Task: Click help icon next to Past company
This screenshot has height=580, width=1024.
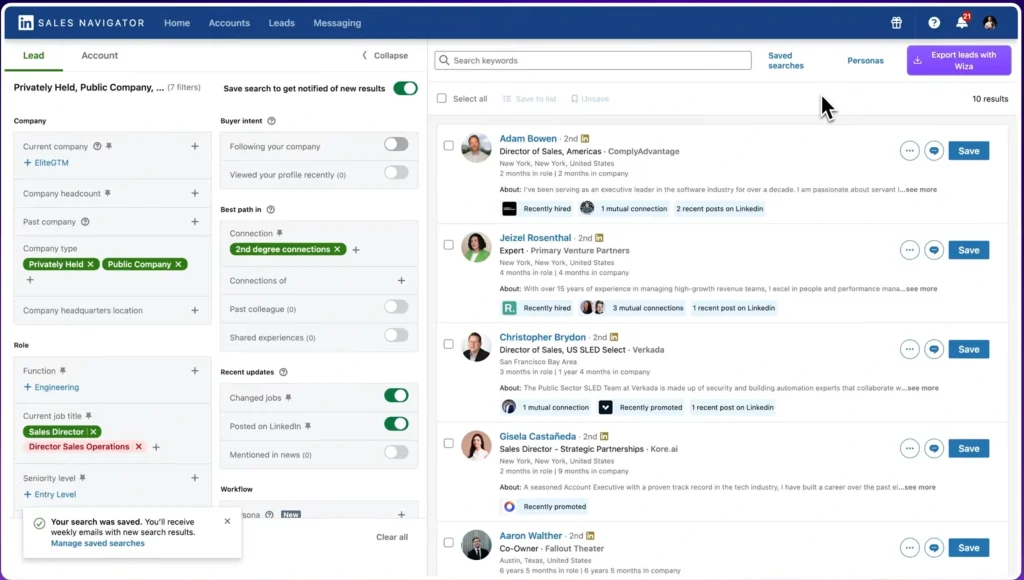Action: tap(85, 222)
